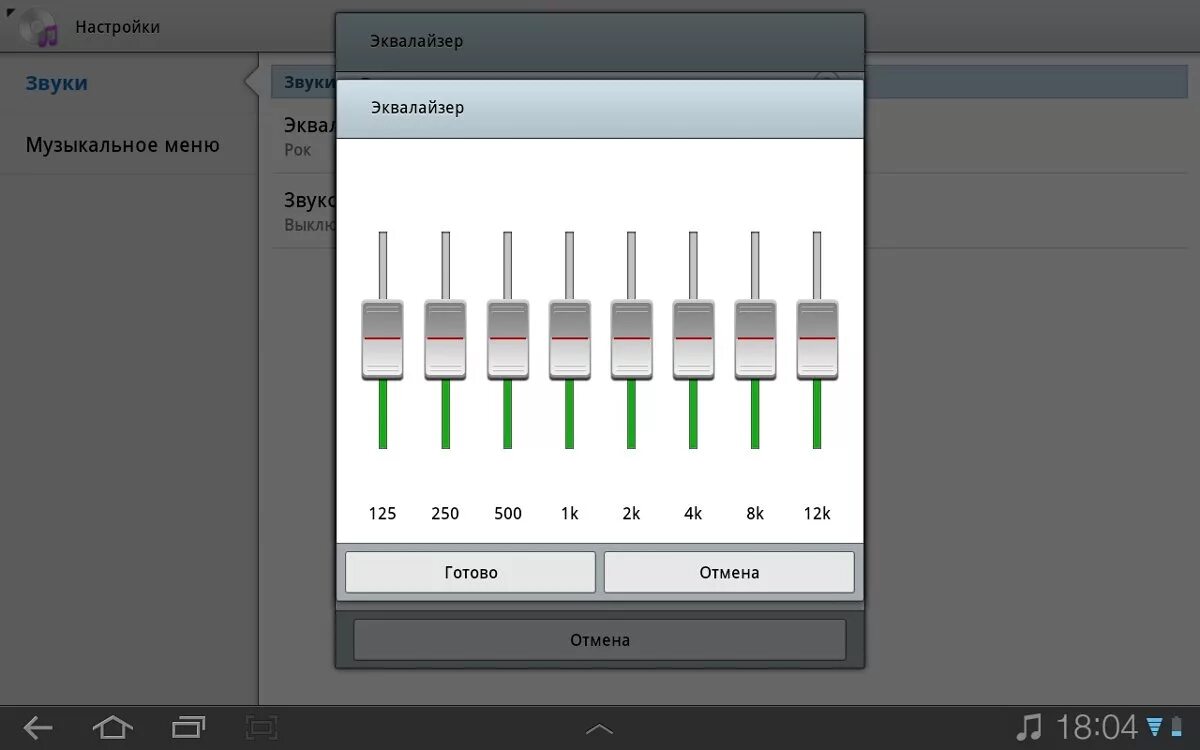Tap the upward chevron at bottom center
The width and height of the screenshot is (1200, 750).
[x=599, y=728]
